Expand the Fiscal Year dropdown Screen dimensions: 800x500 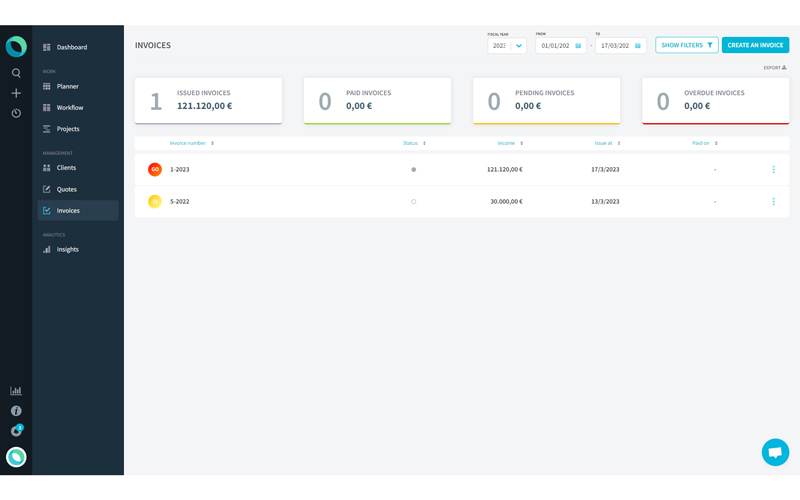[x=507, y=45]
